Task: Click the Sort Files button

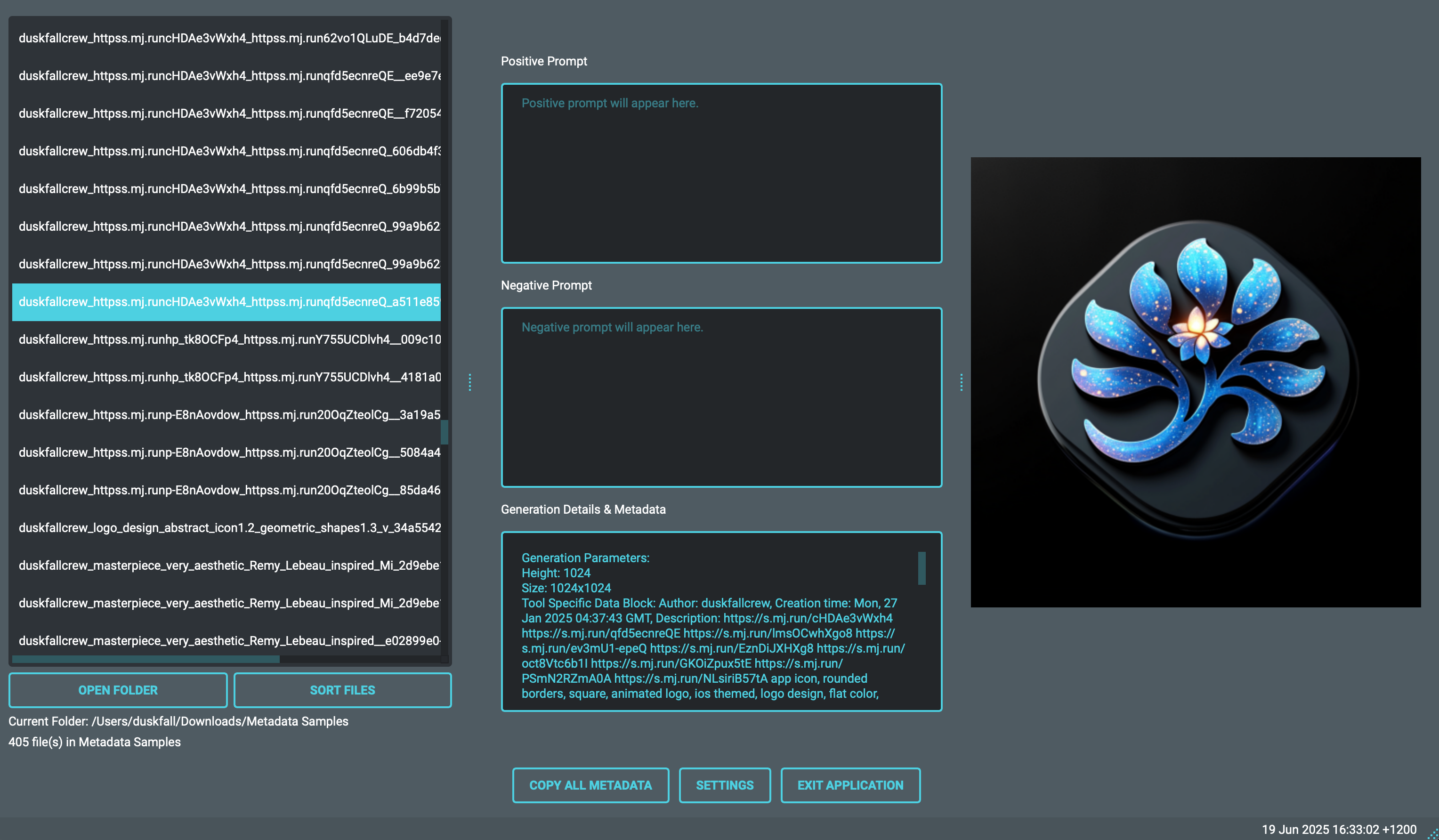Action: [x=342, y=690]
